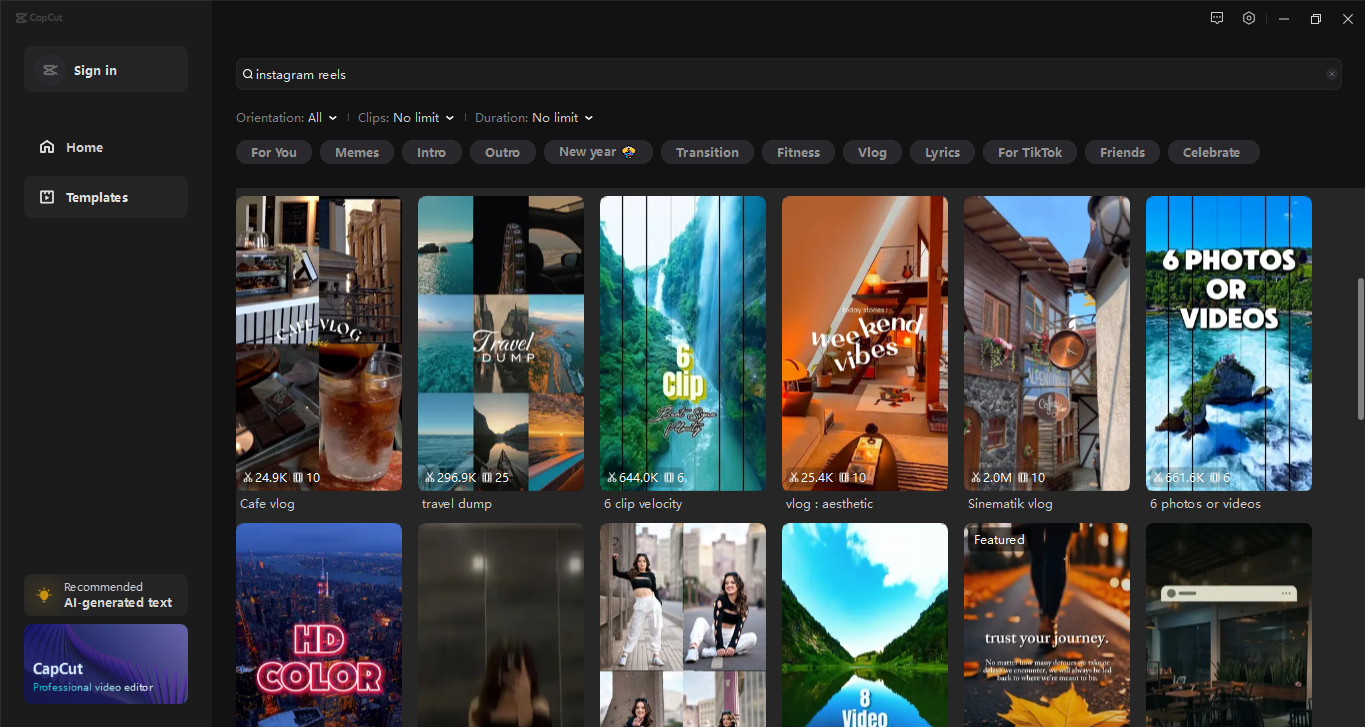Viewport: 1365px width, 727px height.
Task: Open the Sinematik vlog template thumbnail
Action: [1046, 343]
